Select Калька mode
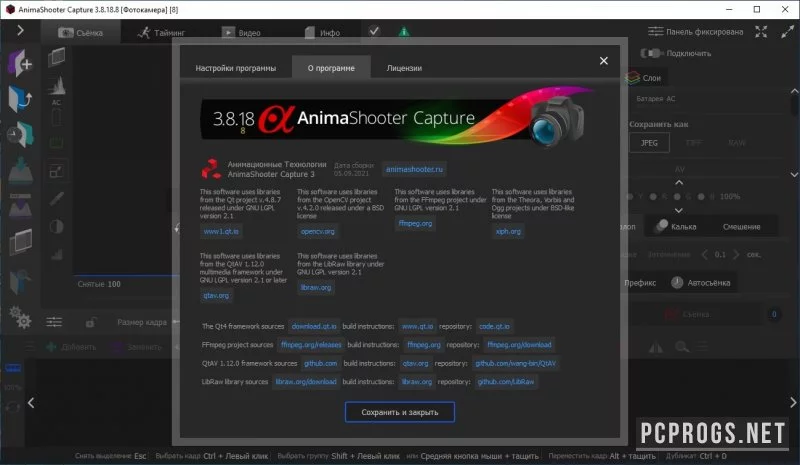Viewport: 800px width, 465px height. click(x=676, y=226)
